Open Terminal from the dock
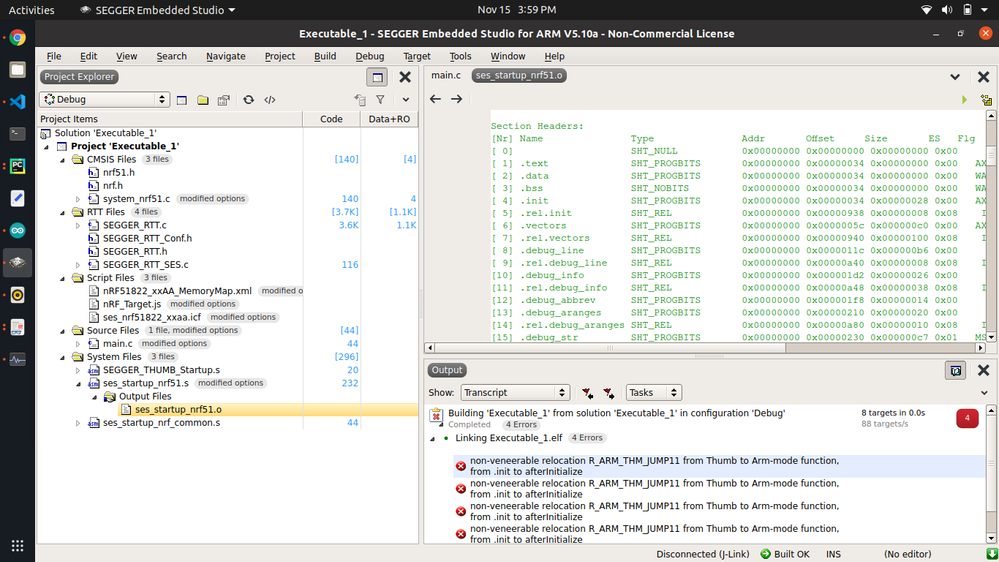 [17, 134]
